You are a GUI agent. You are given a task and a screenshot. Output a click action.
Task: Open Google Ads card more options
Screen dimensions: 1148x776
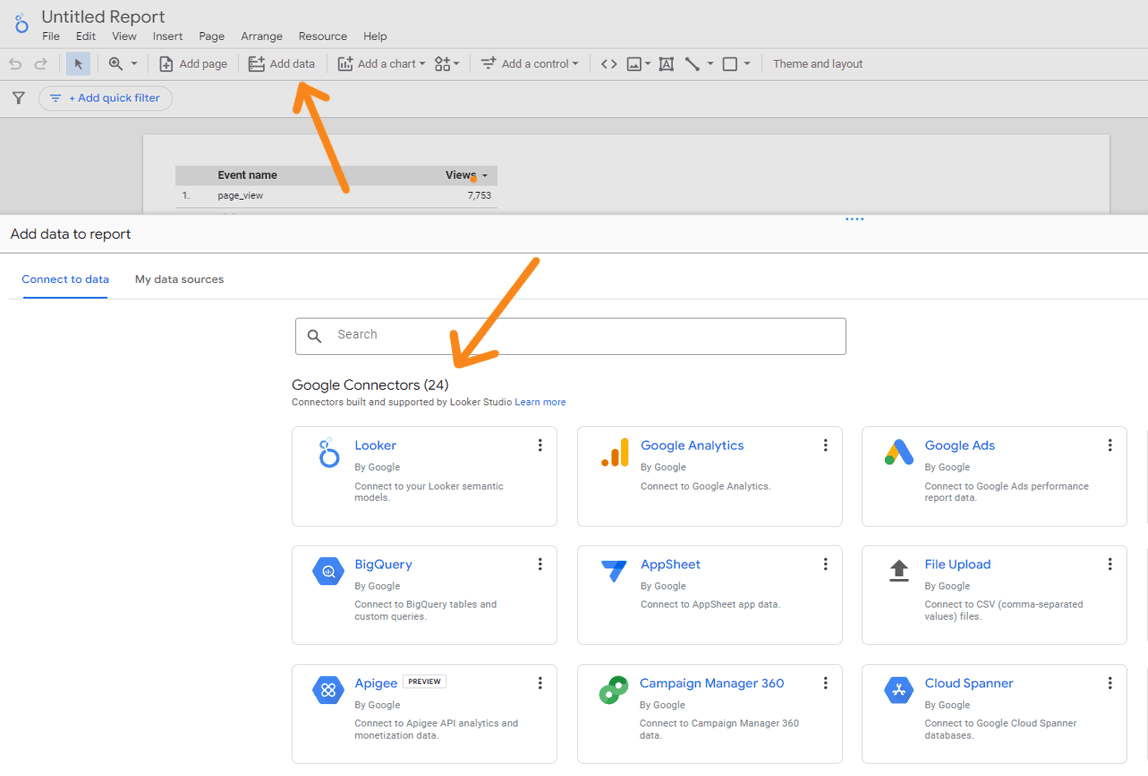click(1110, 445)
